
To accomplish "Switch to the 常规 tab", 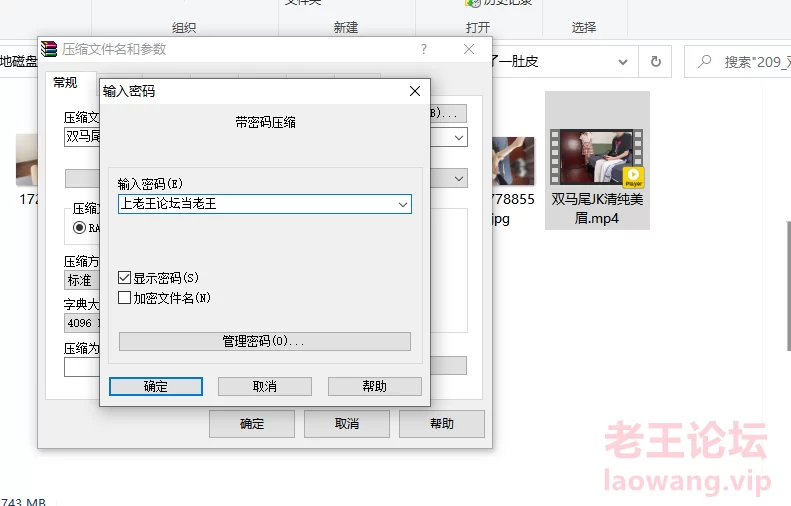I will (66, 82).
